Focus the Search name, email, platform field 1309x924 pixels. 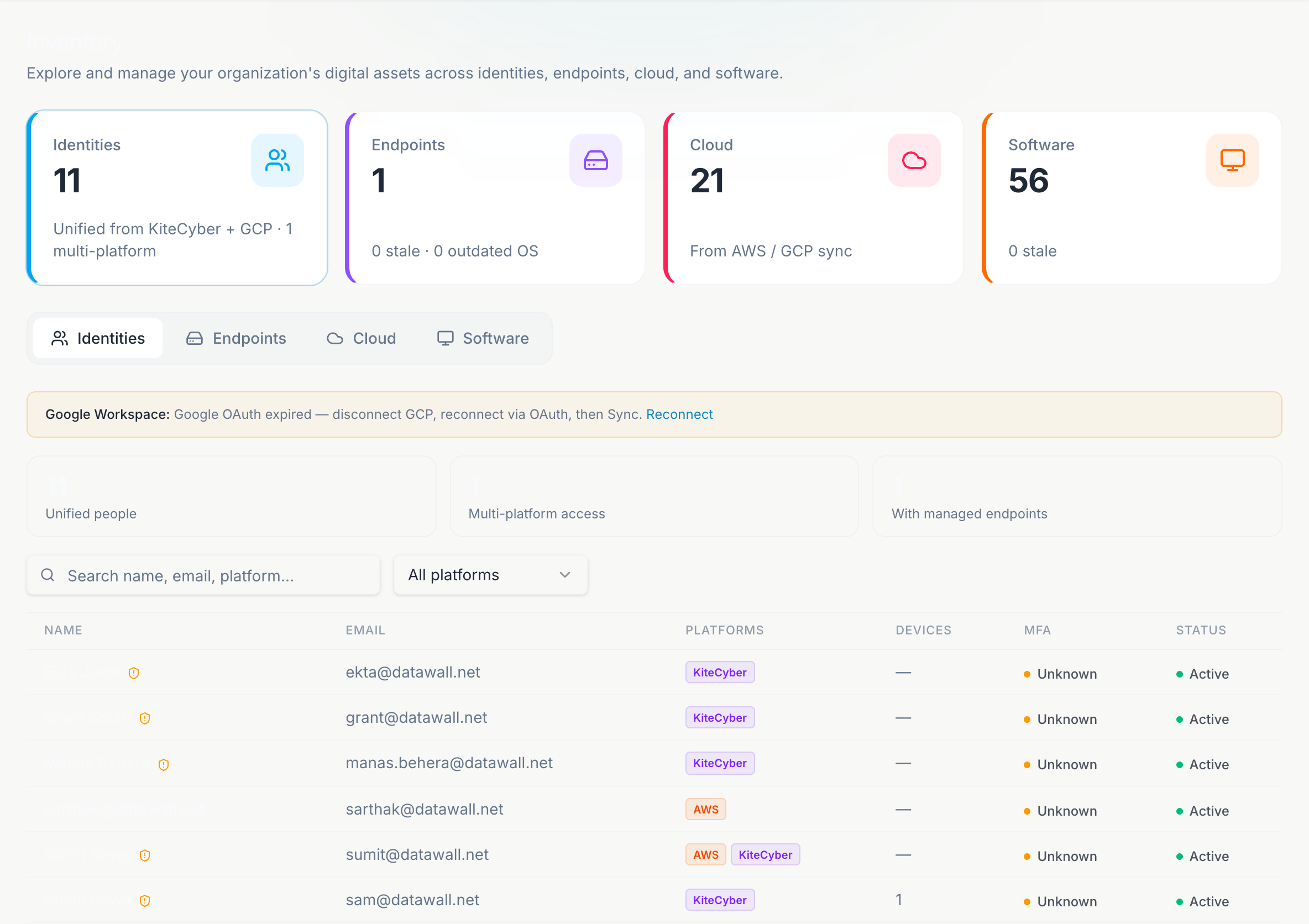(203, 575)
